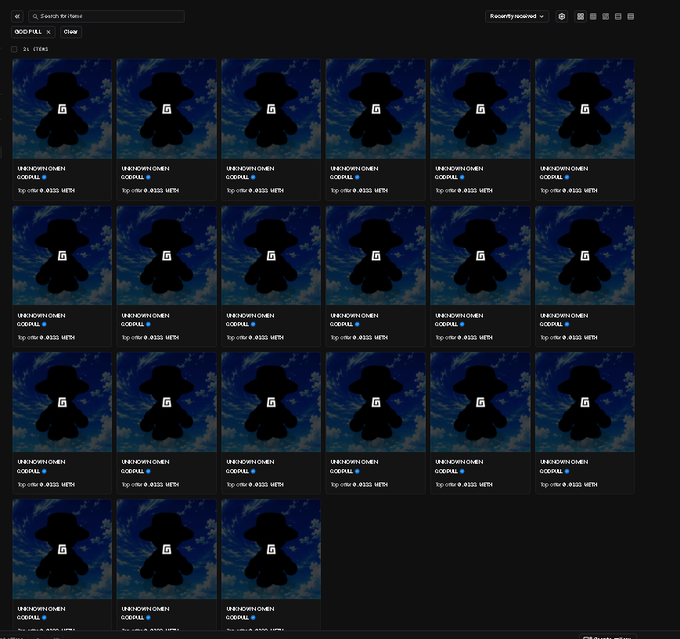Screen dimensions: 680x639
Task: Open the last UNKNOWN OMEN thumbnail in third row
Action: [x=585, y=402]
